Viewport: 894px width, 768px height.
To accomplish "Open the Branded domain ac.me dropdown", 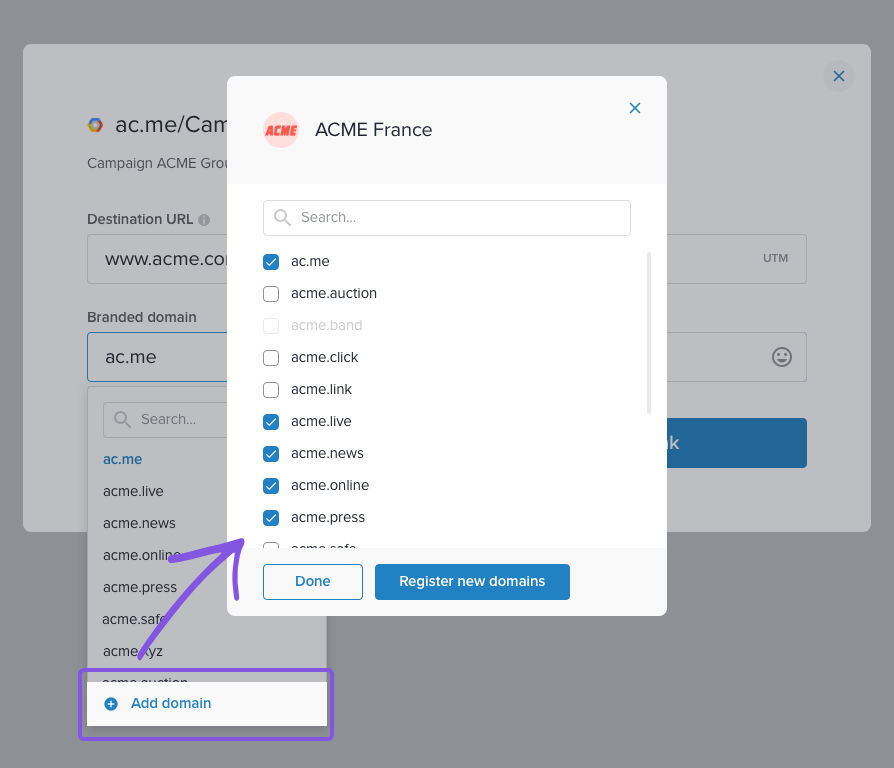I will (x=157, y=357).
